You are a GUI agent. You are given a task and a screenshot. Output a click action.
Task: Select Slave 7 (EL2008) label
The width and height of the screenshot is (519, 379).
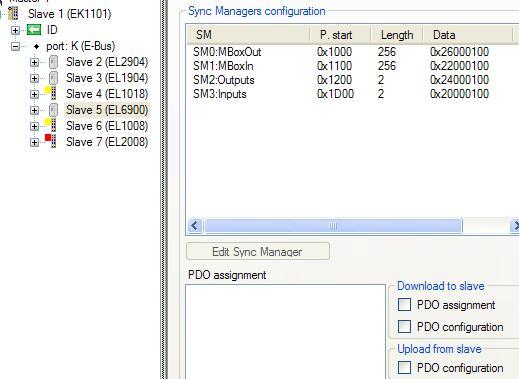107,142
